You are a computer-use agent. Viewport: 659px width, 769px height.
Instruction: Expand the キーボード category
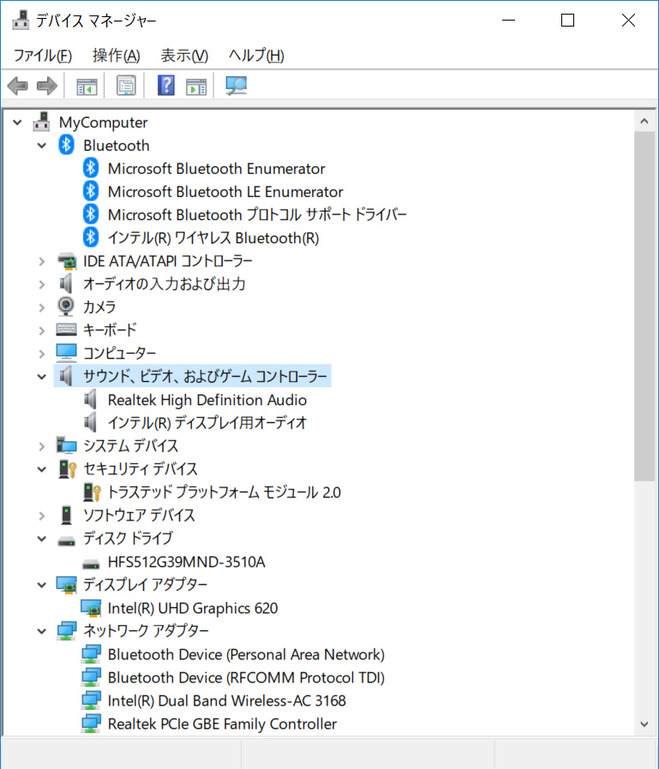coord(42,331)
